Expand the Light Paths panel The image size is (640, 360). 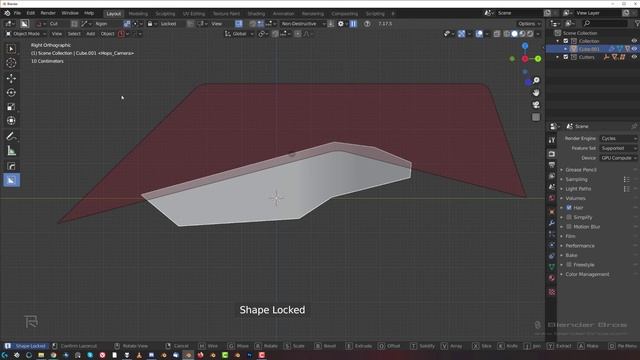pyautogui.click(x=578, y=189)
